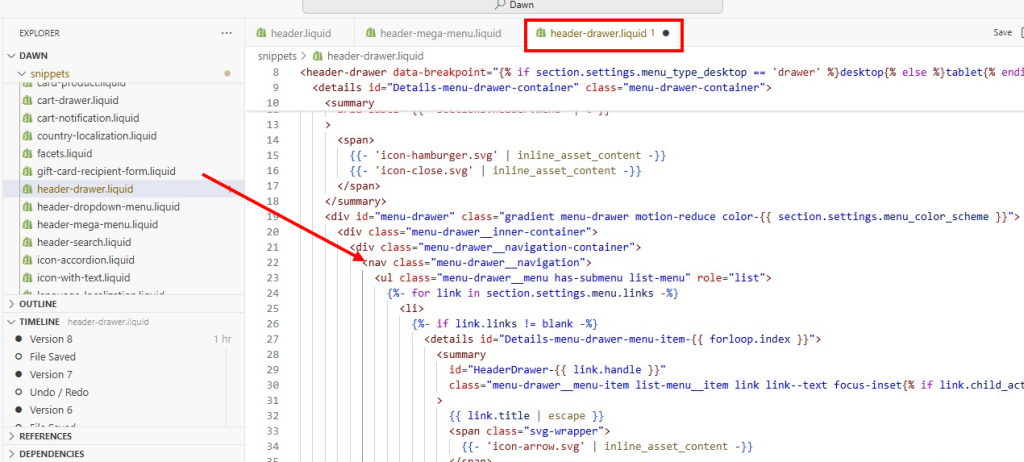Screen dimensions: 1024x462
Task: Click the unsaved dot on header-drawer.liquid tab
Action: (x=666, y=33)
